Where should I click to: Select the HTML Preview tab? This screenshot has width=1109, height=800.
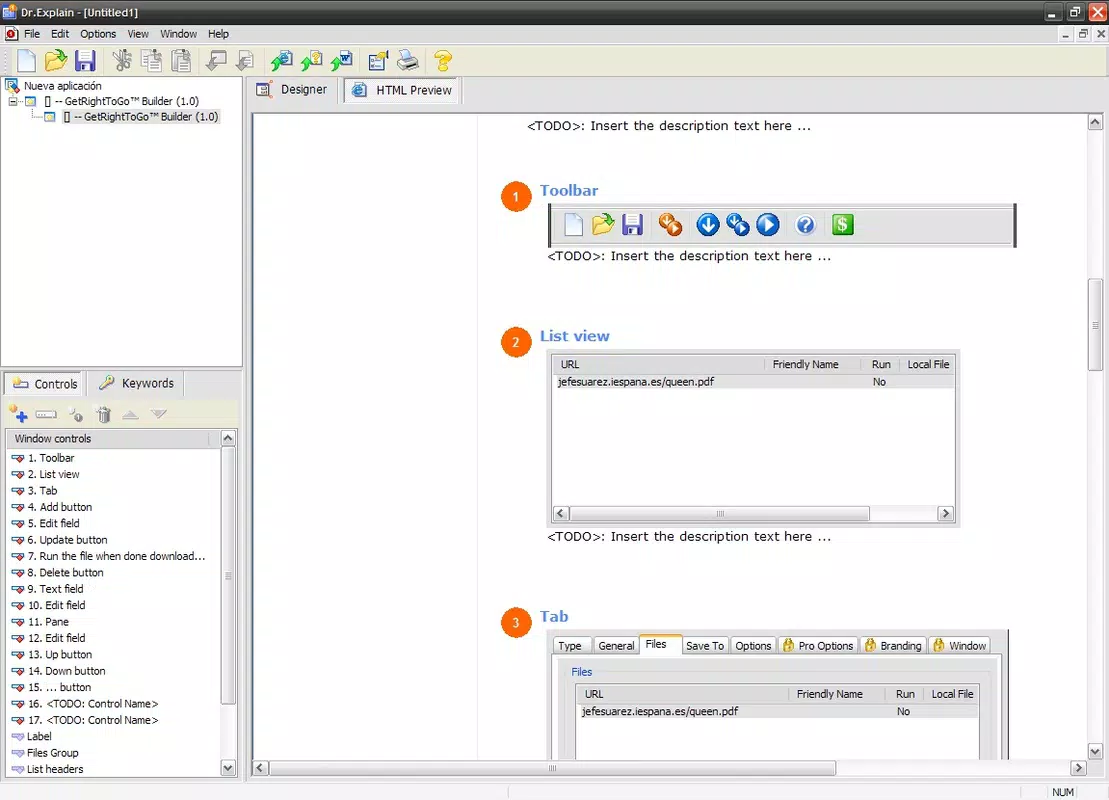[x=402, y=90]
